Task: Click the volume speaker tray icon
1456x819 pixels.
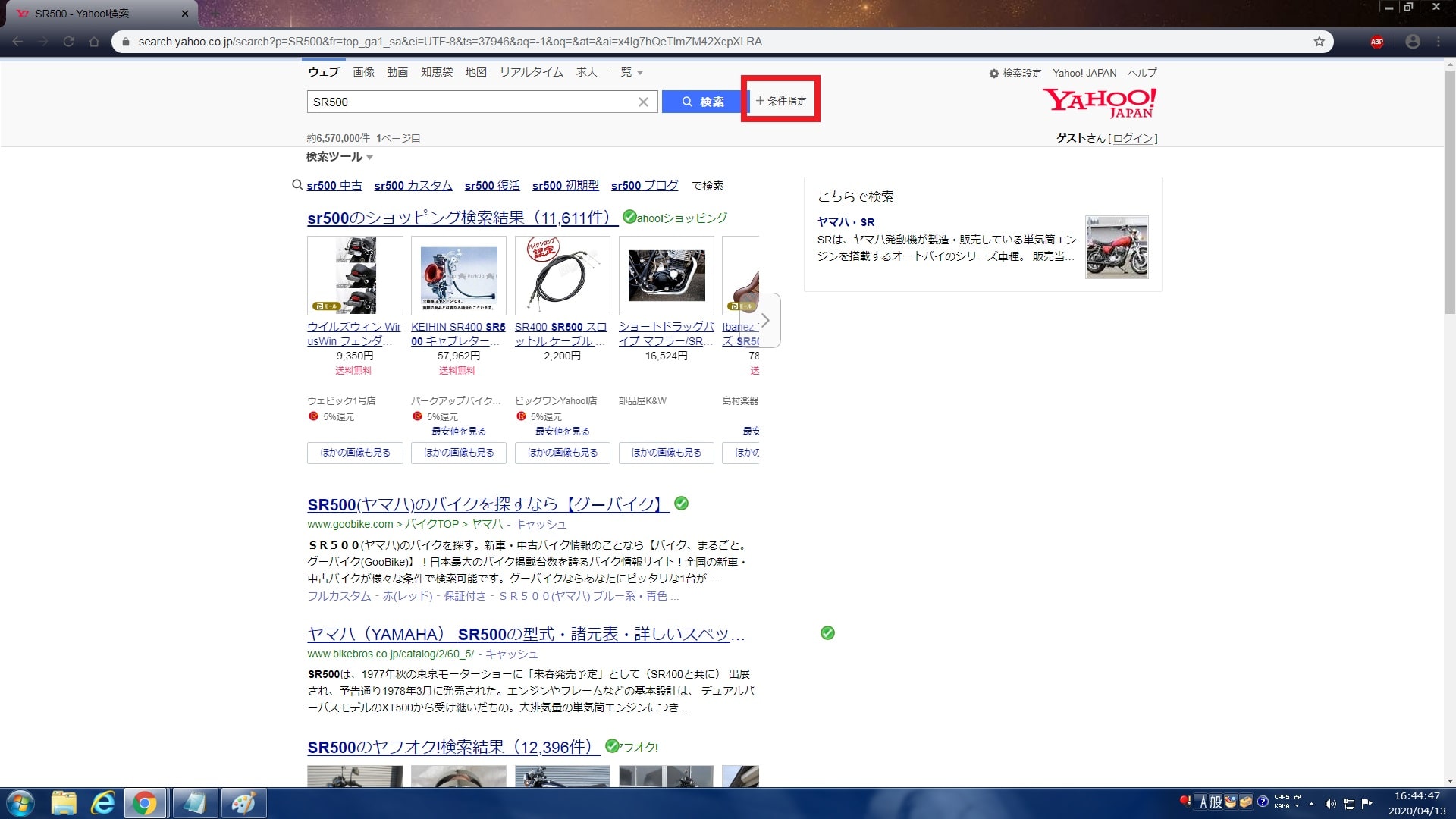Action: coord(1330,804)
